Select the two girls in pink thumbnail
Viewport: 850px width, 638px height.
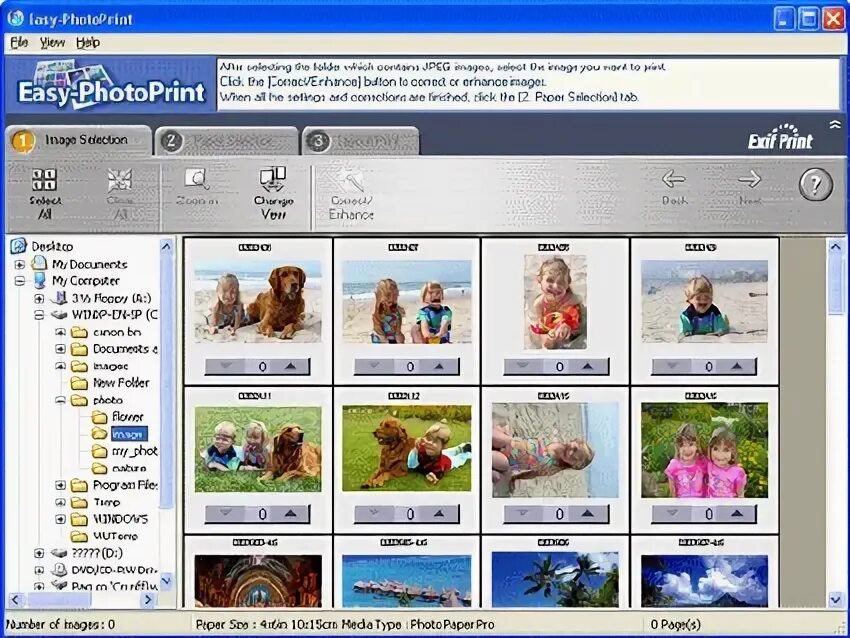(x=704, y=450)
